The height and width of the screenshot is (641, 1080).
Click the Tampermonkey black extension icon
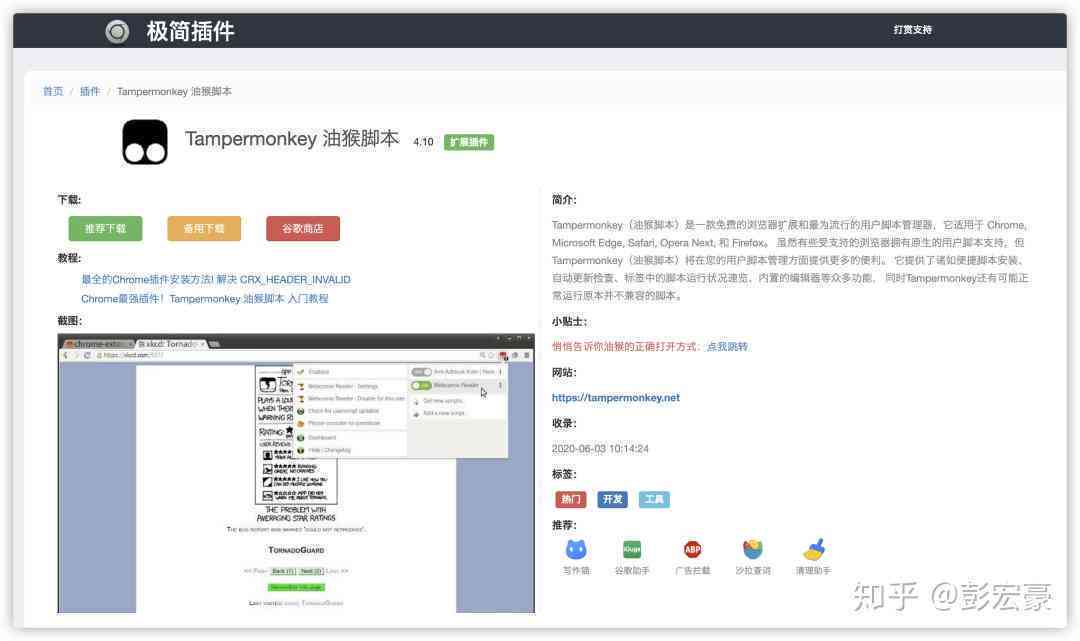(x=145, y=142)
